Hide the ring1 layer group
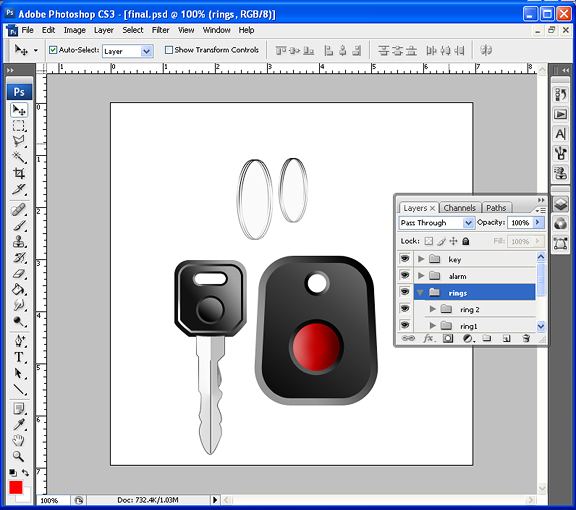Viewport: 576px width, 510px height. click(405, 325)
